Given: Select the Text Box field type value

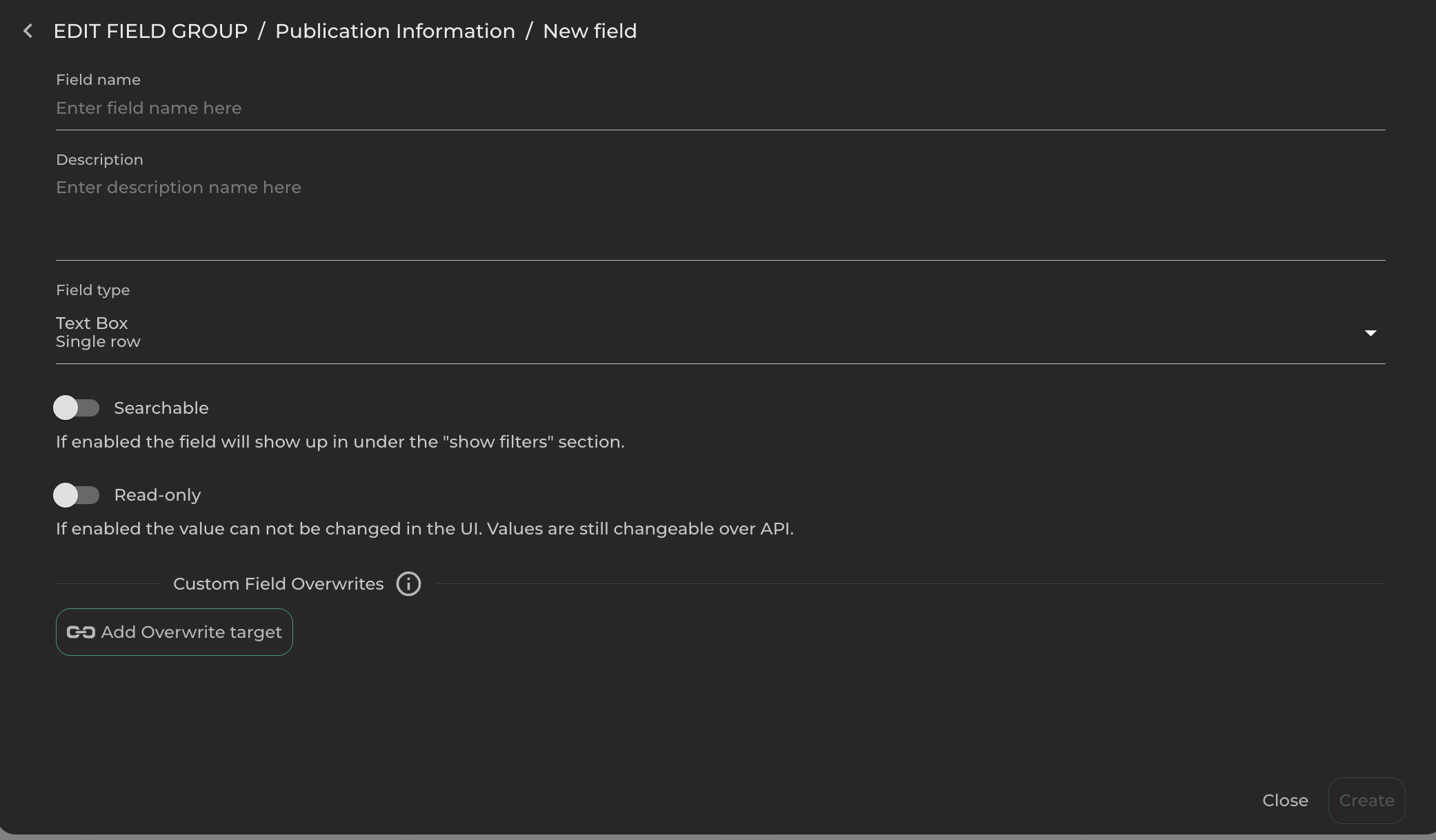Looking at the screenshot, I should click(x=92, y=323).
